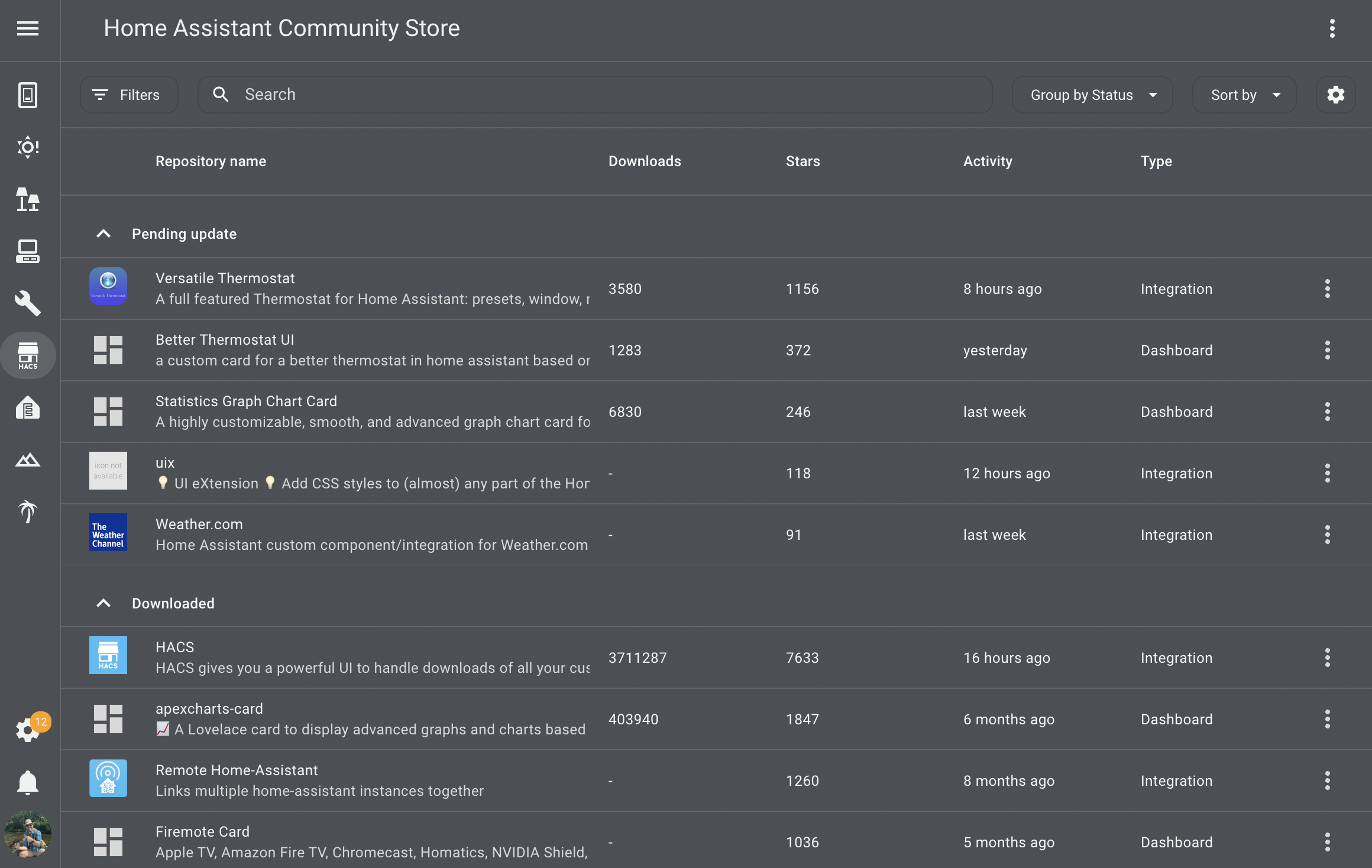Click the Statistics Graph Chart Card dashboard icon
Image resolution: width=1372 pixels, height=868 pixels.
tap(108, 412)
